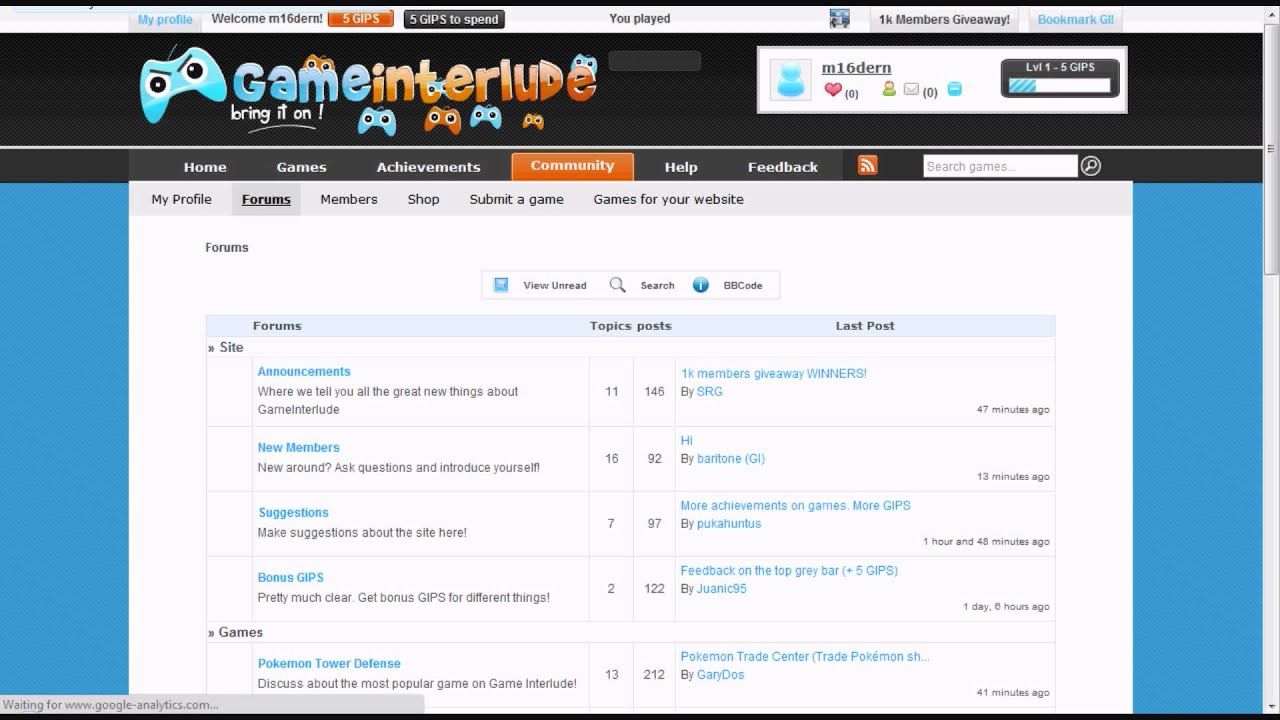
Task: Open the Announcements forum link
Action: tap(304, 372)
